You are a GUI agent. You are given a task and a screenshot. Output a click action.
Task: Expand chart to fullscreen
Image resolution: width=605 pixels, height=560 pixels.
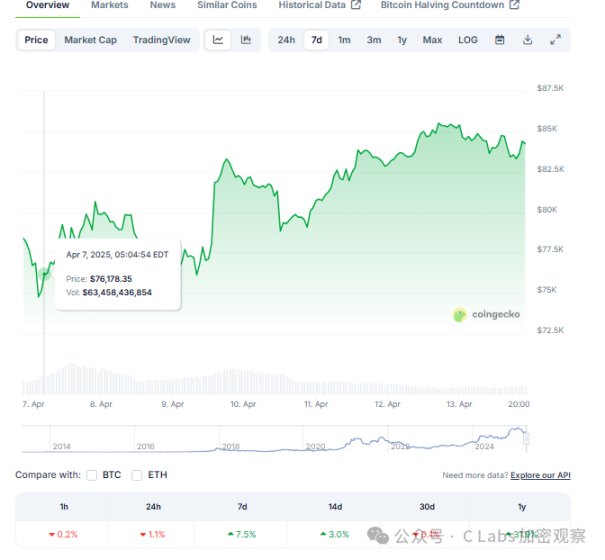click(555, 40)
